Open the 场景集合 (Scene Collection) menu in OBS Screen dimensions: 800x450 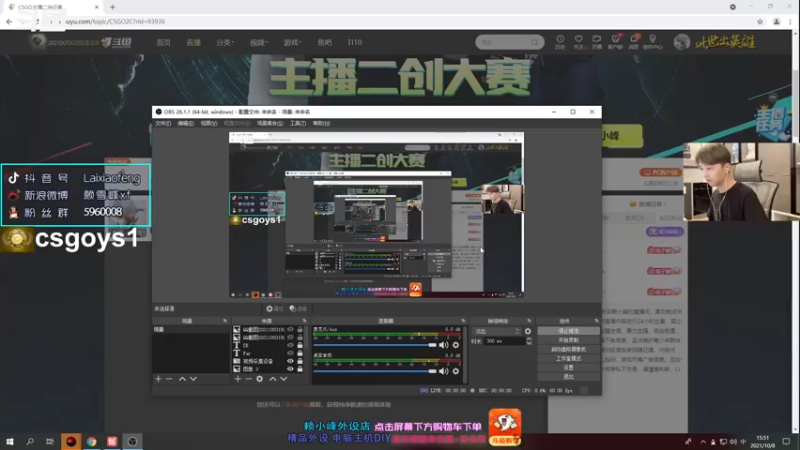(269, 123)
